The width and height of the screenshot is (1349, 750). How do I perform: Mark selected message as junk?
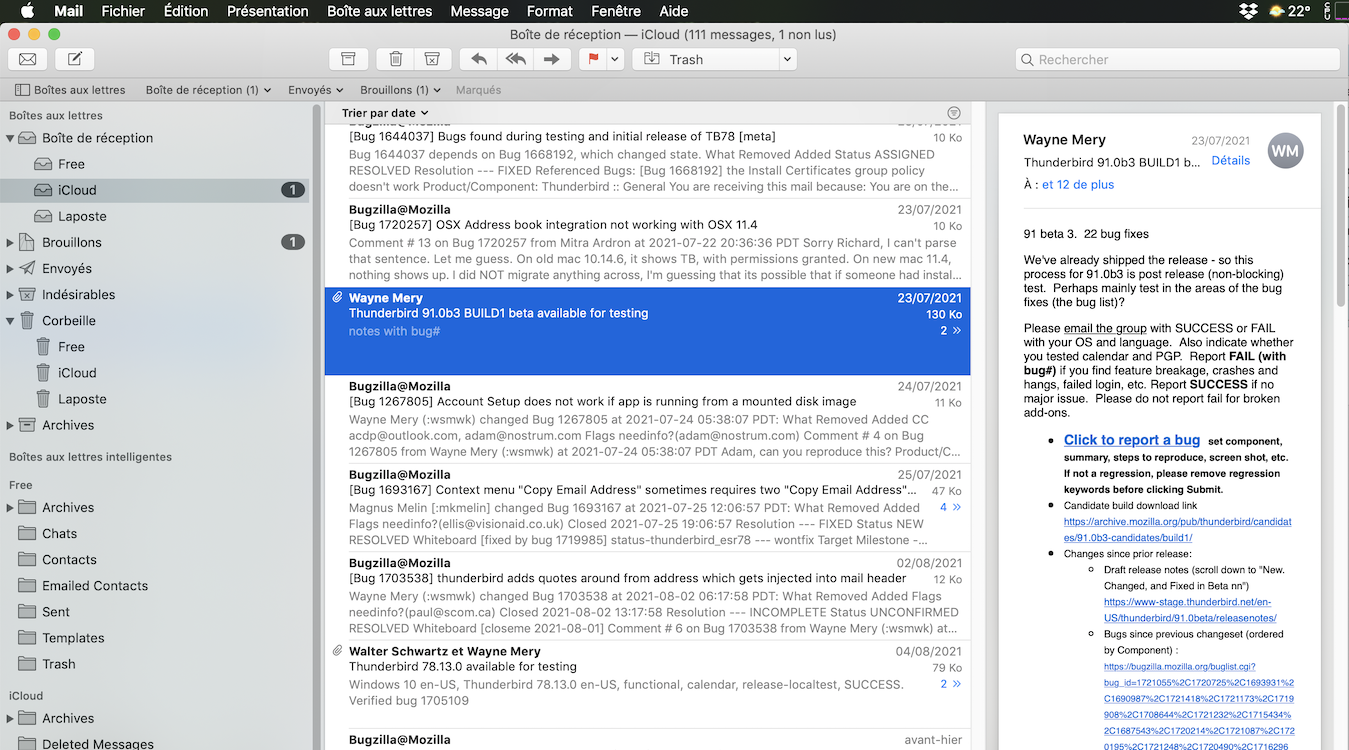(x=431, y=59)
